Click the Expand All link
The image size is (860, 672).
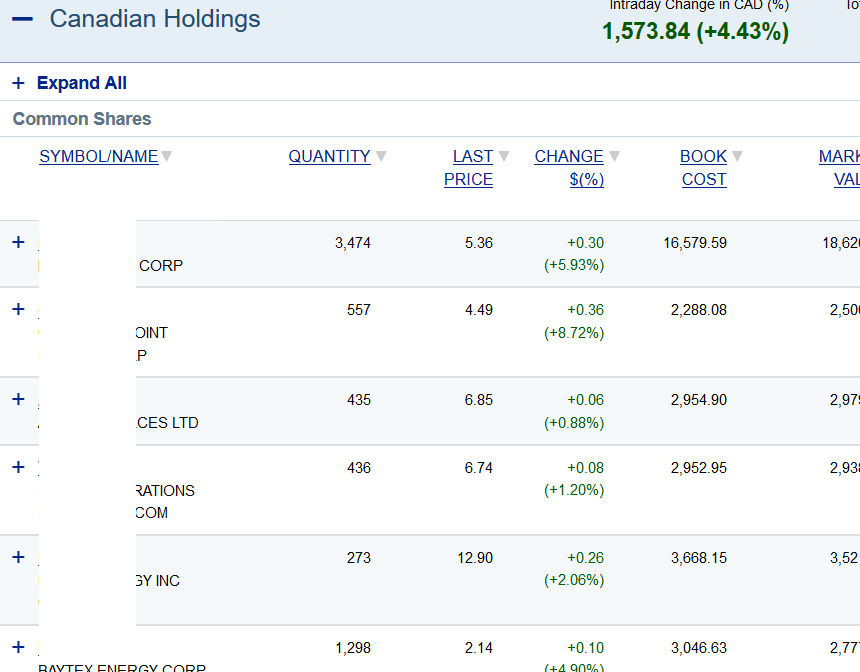pos(81,83)
